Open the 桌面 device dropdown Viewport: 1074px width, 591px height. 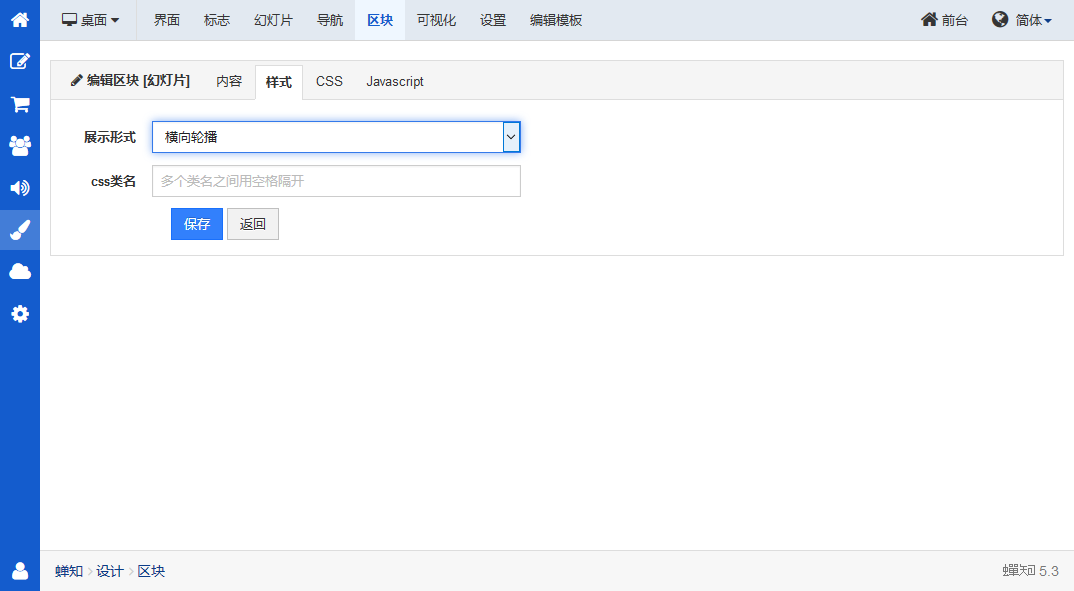pyautogui.click(x=91, y=20)
